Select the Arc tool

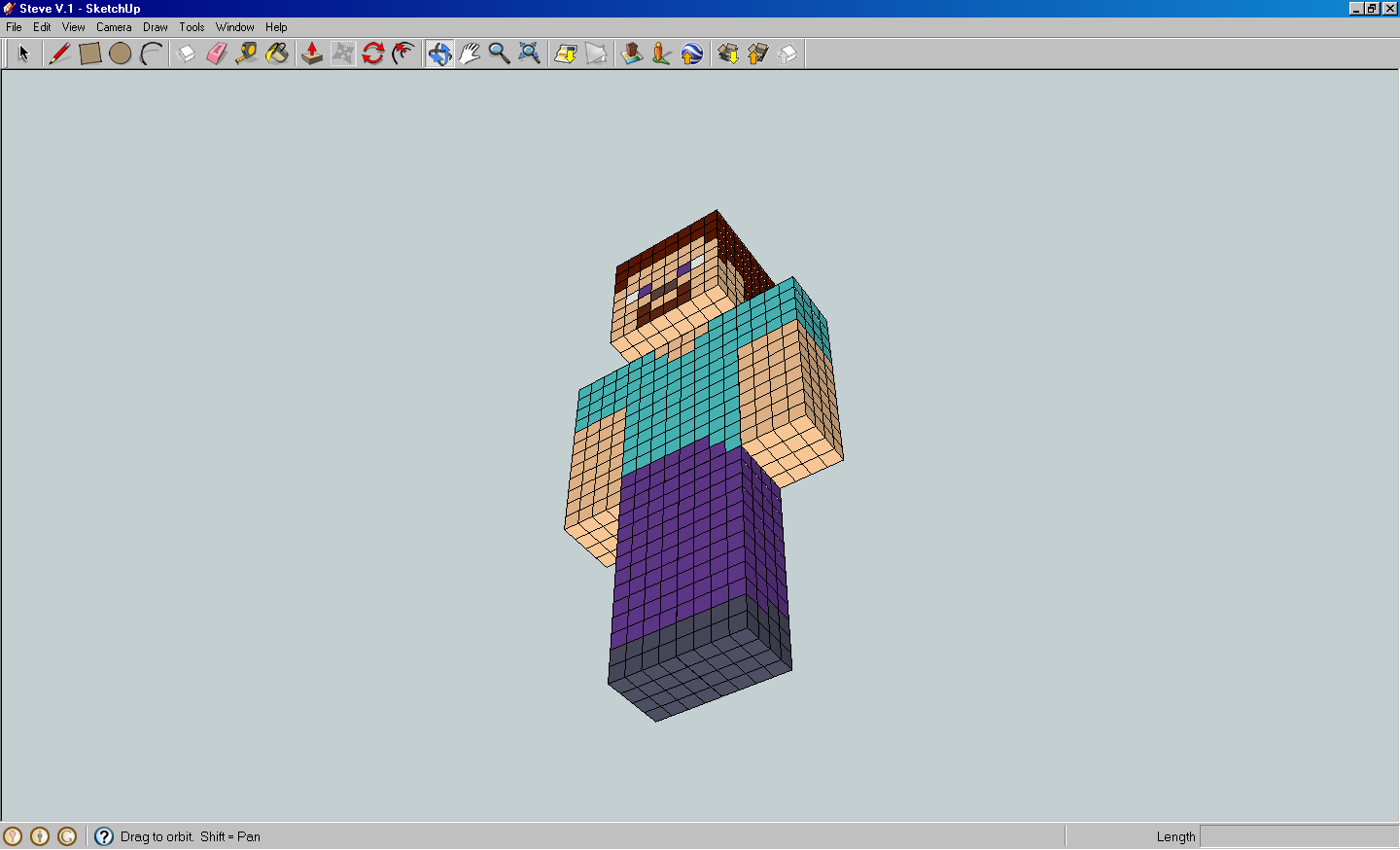tap(150, 53)
